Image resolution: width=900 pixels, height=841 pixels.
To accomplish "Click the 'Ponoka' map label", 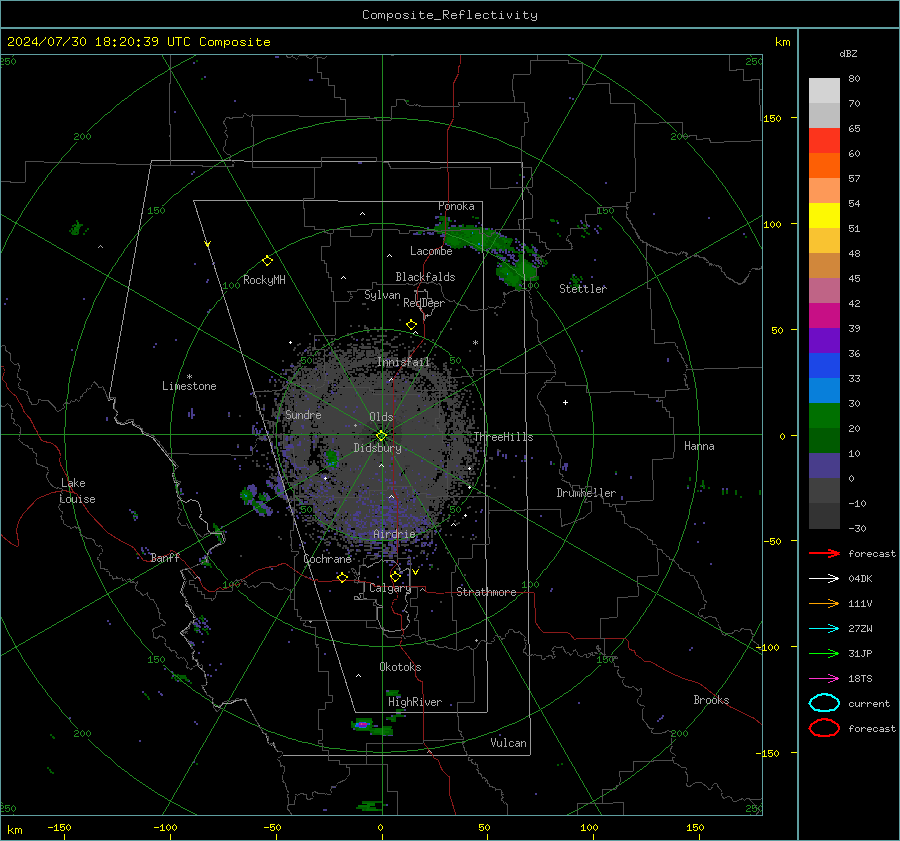I will pos(456,206).
